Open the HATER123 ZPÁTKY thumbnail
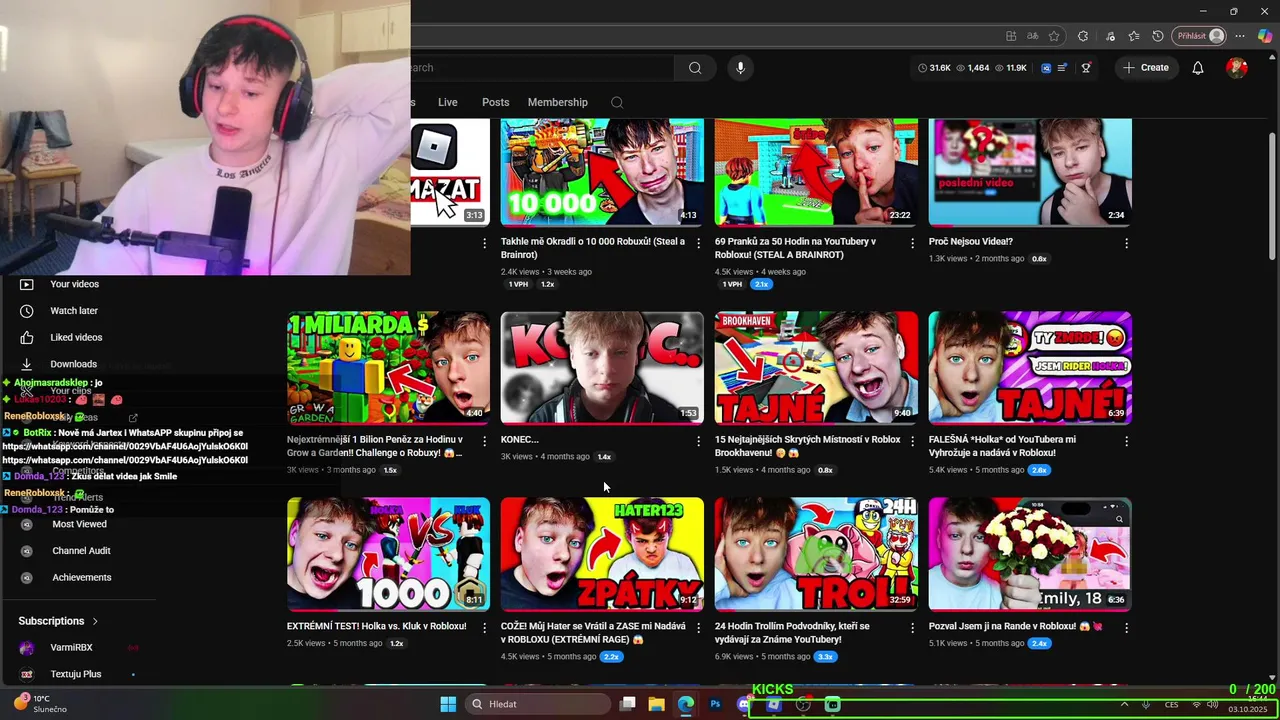The width and height of the screenshot is (1280, 720). (602, 554)
